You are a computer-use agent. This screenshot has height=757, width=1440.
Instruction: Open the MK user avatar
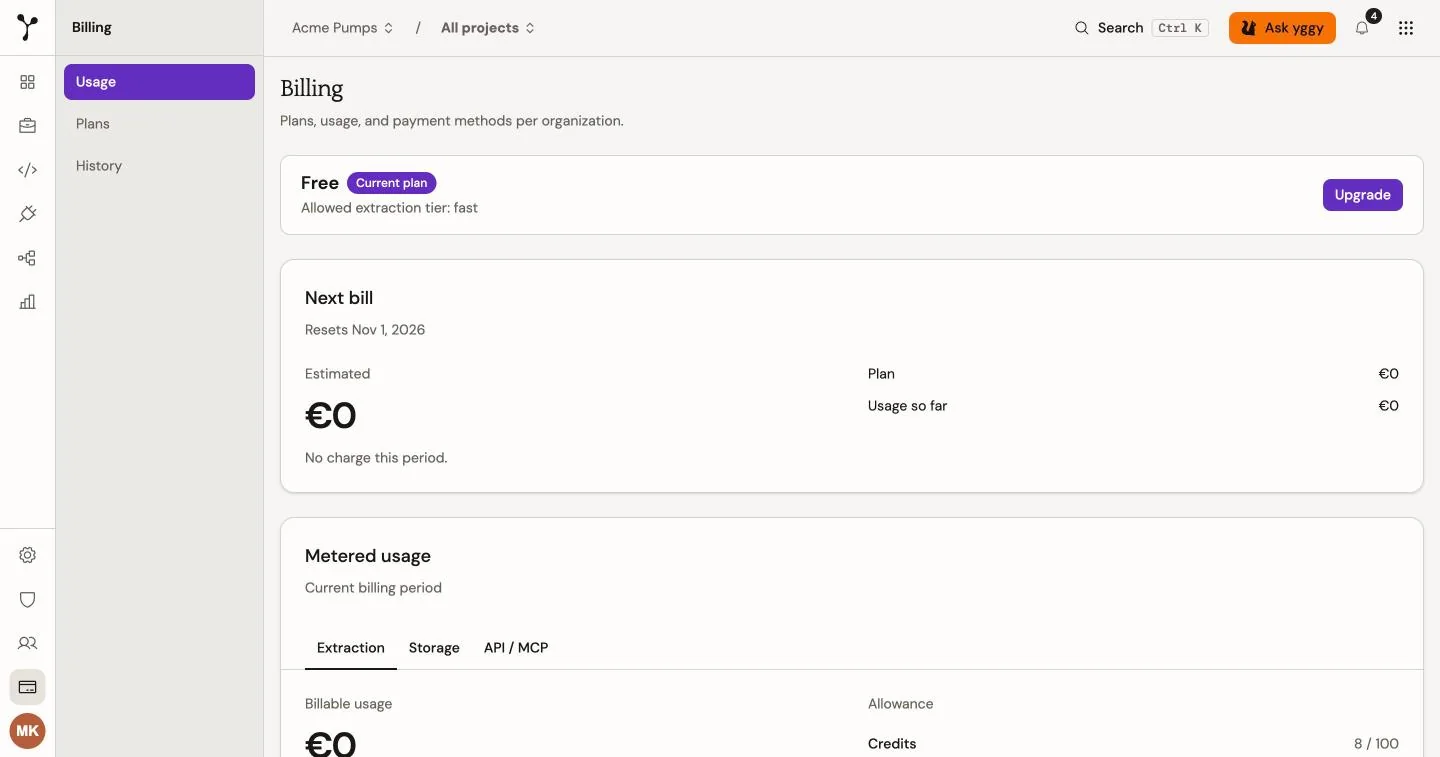click(x=27, y=731)
